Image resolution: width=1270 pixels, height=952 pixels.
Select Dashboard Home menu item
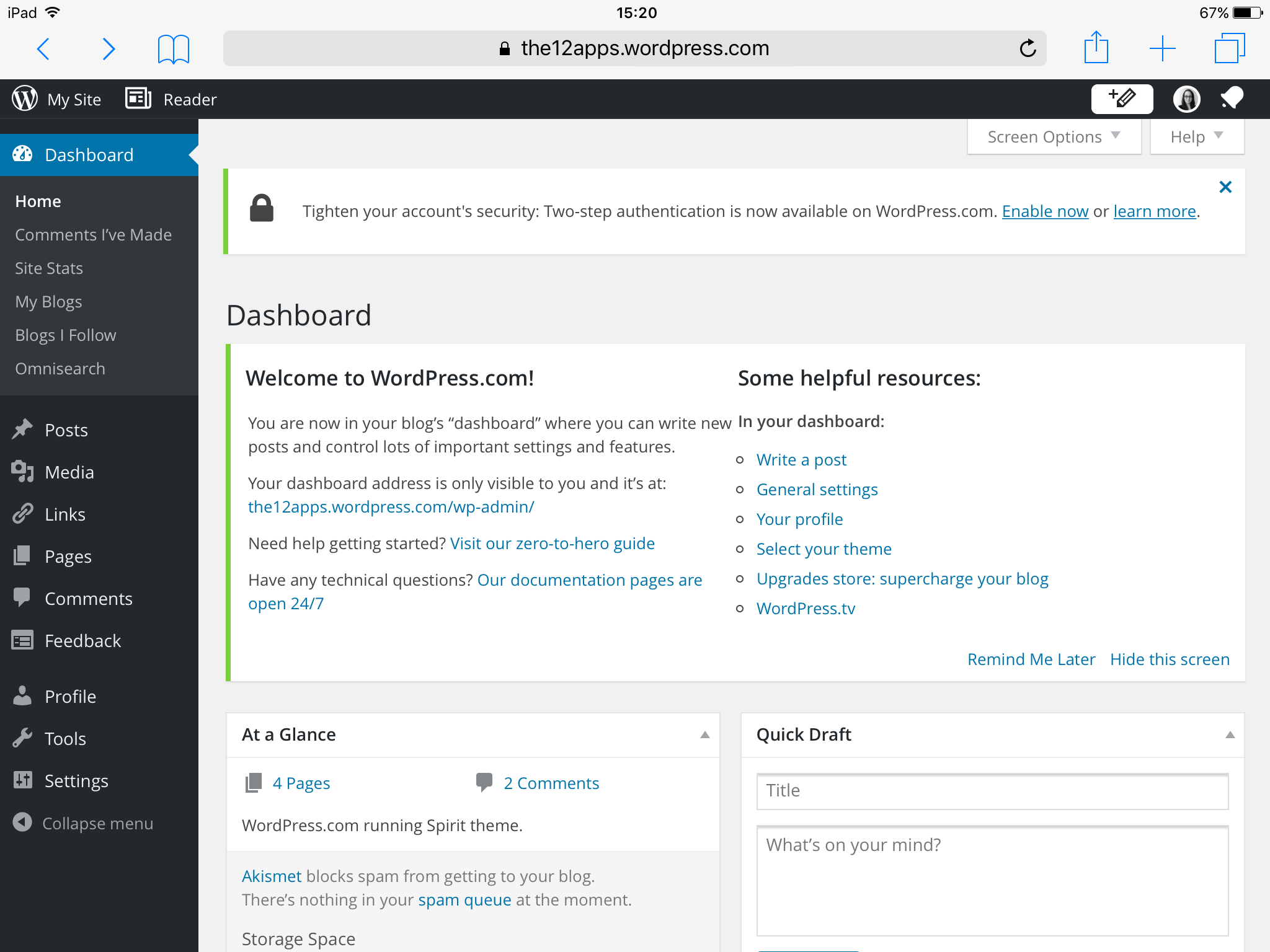click(37, 200)
